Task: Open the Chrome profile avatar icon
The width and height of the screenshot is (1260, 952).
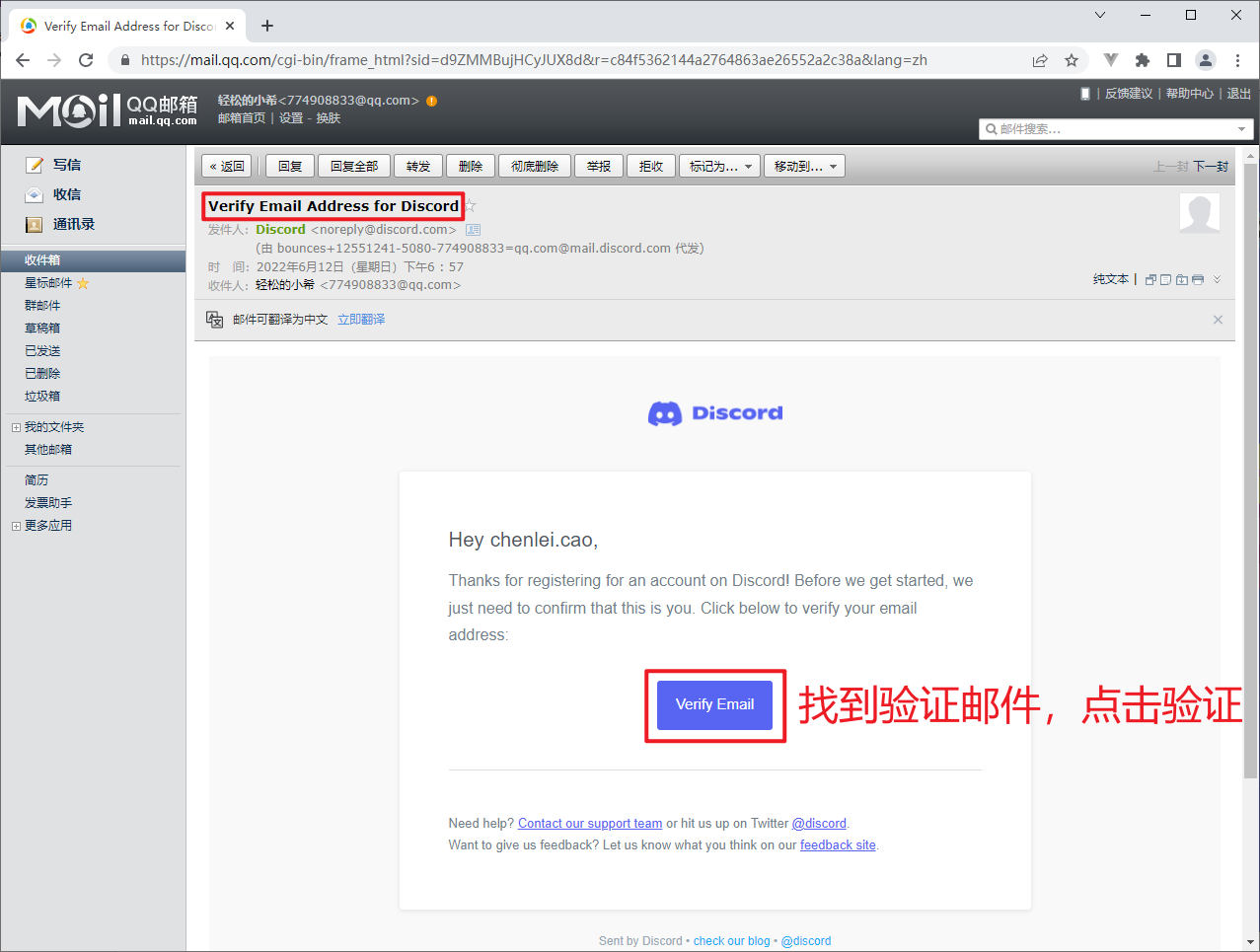Action: pyautogui.click(x=1206, y=60)
